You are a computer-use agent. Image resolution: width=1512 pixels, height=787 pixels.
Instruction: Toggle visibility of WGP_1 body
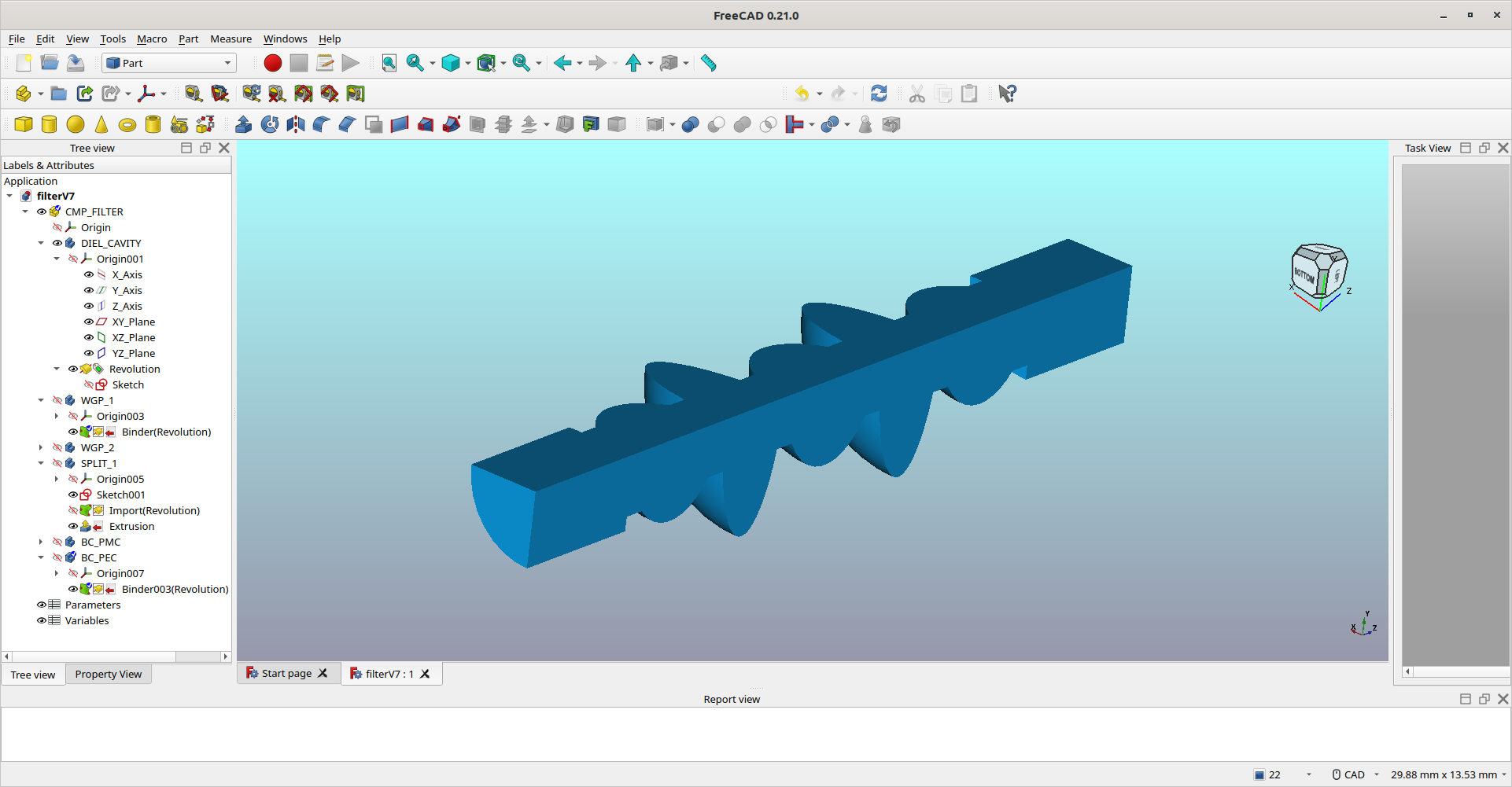pos(57,400)
